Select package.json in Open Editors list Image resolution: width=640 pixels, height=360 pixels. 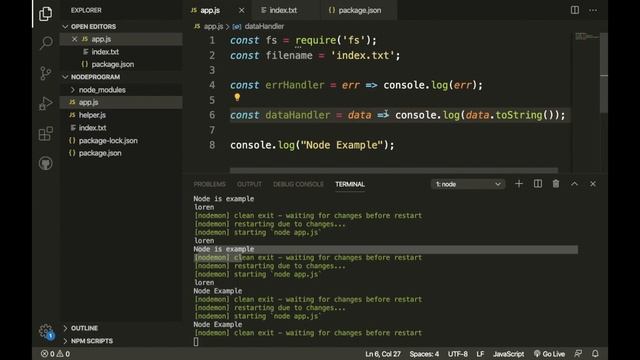pyautogui.click(x=113, y=64)
